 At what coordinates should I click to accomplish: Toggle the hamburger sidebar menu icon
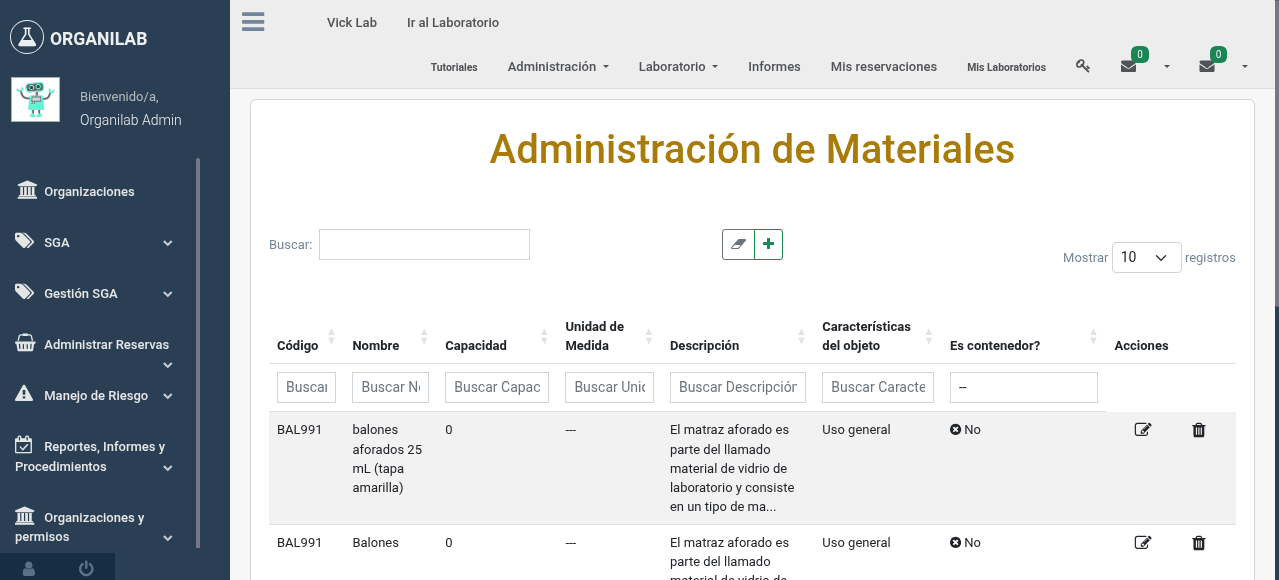pos(253,21)
